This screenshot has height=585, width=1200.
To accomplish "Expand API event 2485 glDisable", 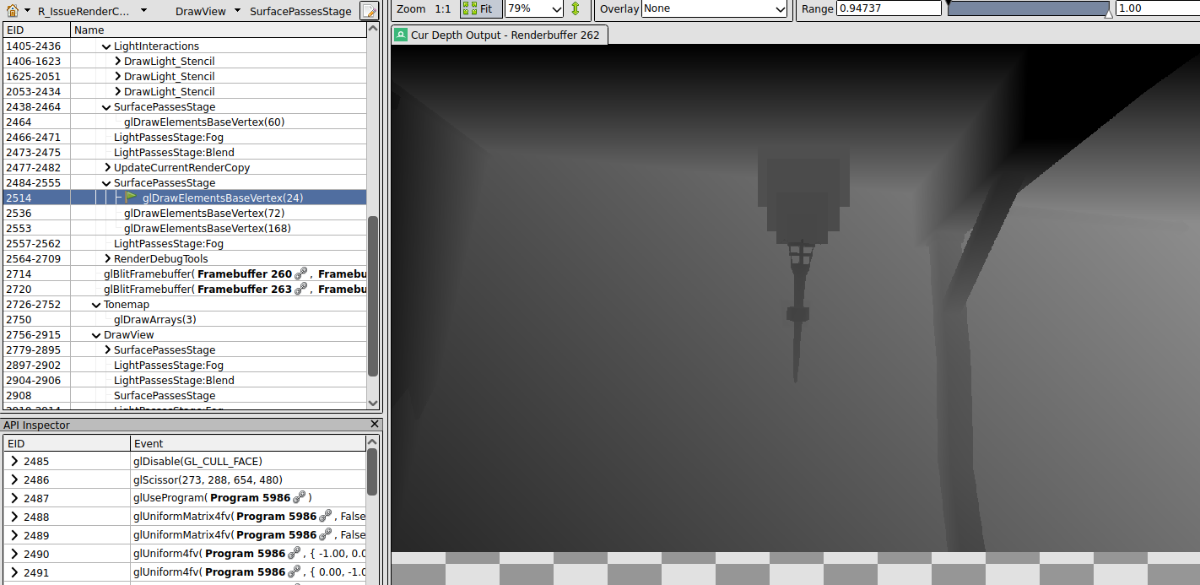I will tap(14, 462).
